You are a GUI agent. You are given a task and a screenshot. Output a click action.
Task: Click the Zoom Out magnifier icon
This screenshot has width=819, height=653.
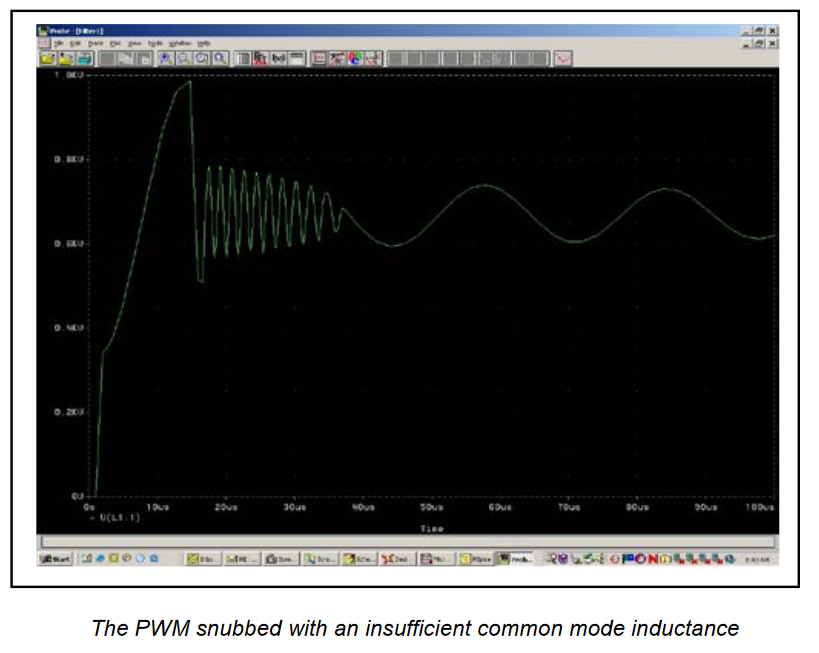(183, 59)
